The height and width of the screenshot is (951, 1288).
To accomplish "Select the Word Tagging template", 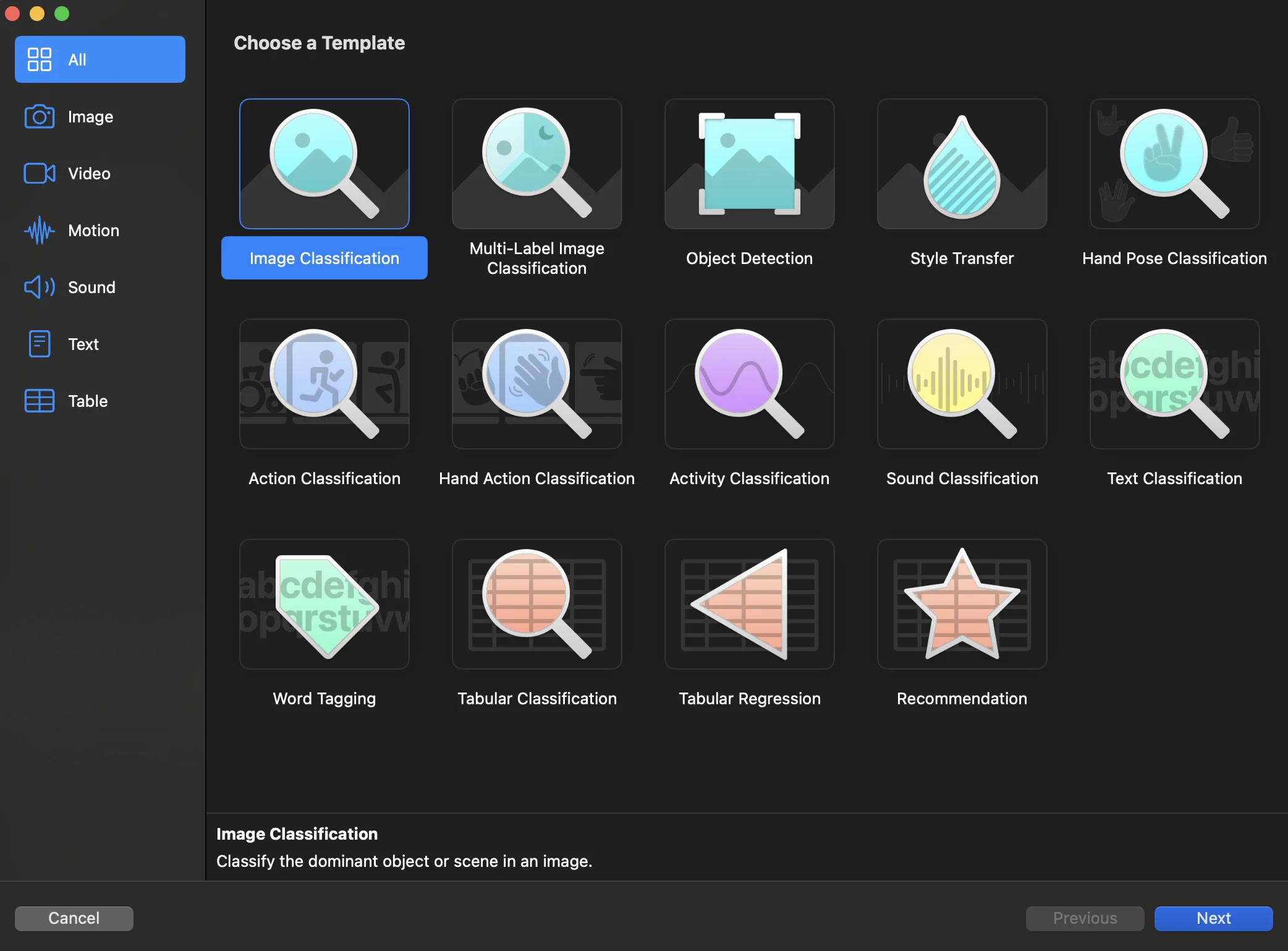I will pos(324,604).
